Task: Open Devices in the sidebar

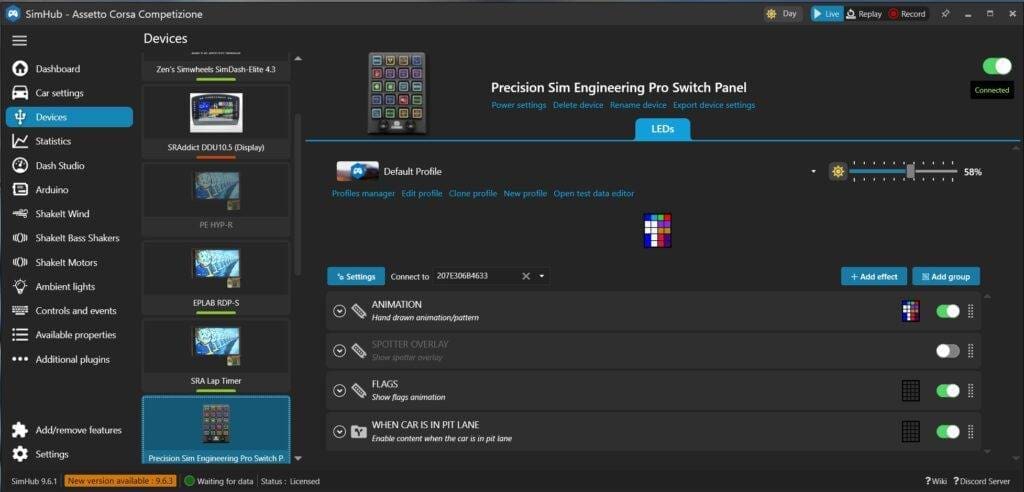Action: coord(69,117)
